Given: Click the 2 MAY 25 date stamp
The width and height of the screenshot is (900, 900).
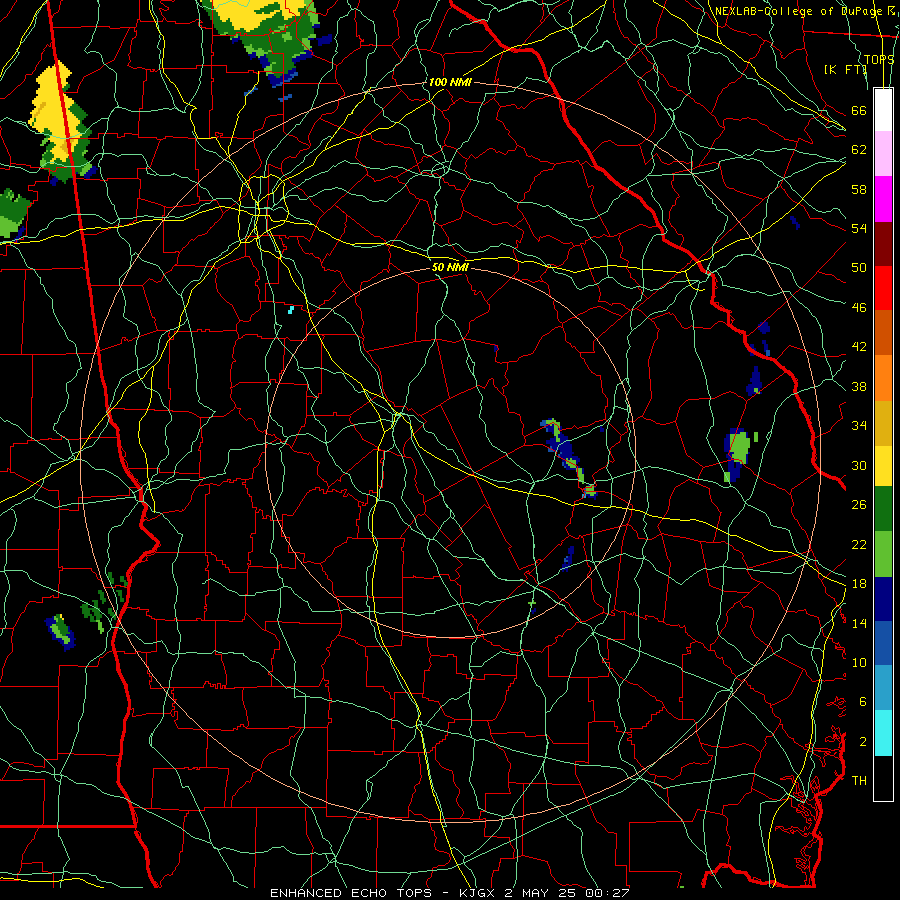Looking at the screenshot, I should point(542,893).
